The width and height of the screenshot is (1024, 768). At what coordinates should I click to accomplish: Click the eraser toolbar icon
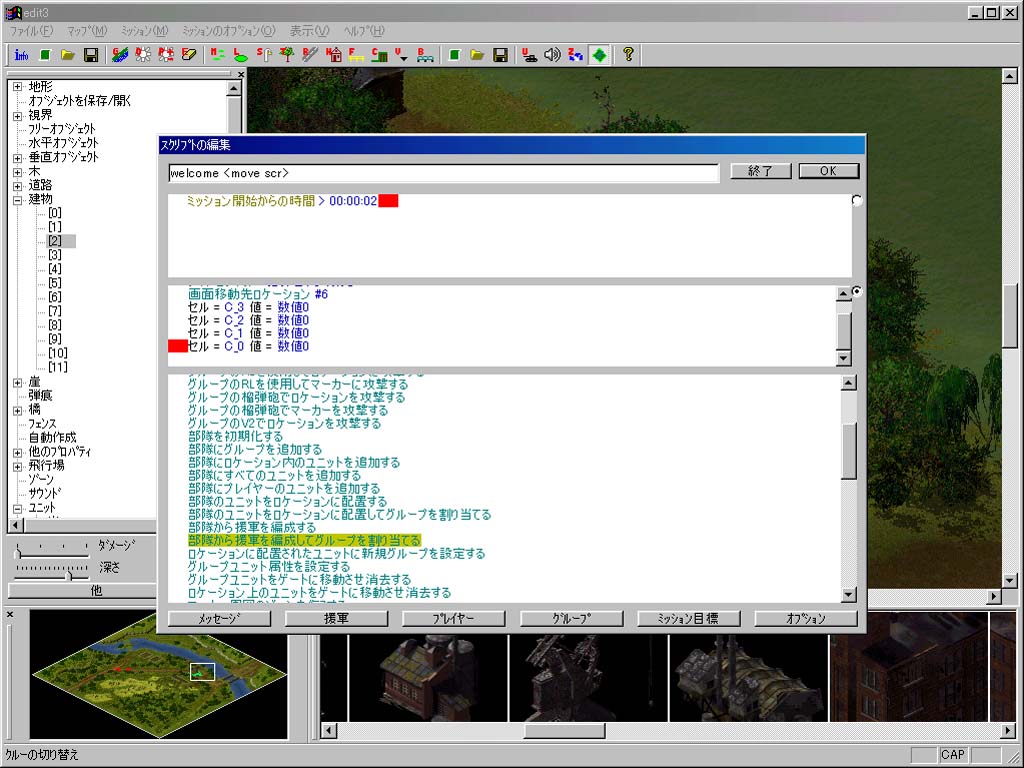click(x=188, y=54)
